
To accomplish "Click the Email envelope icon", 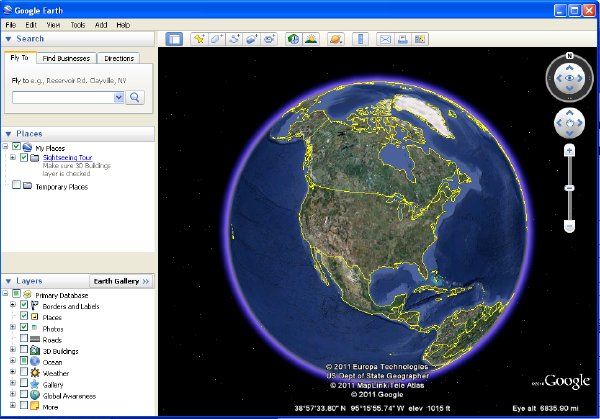I will [385, 39].
